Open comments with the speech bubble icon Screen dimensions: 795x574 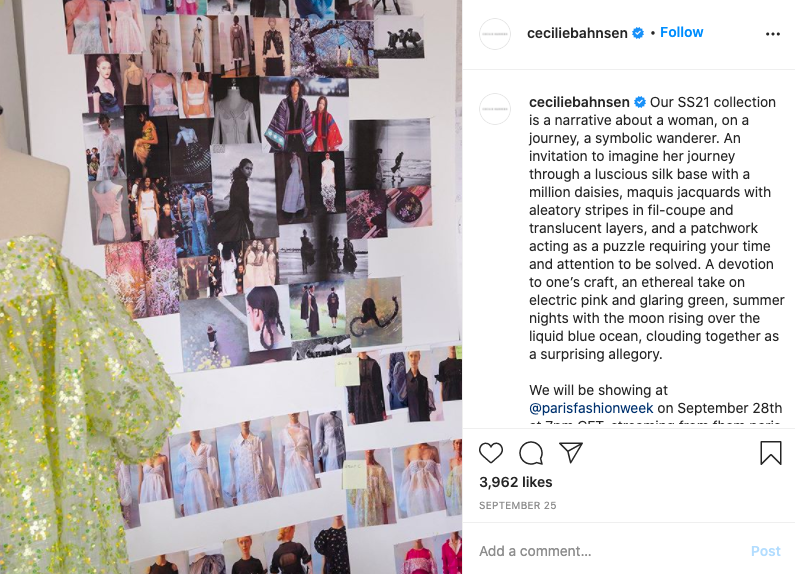531,453
